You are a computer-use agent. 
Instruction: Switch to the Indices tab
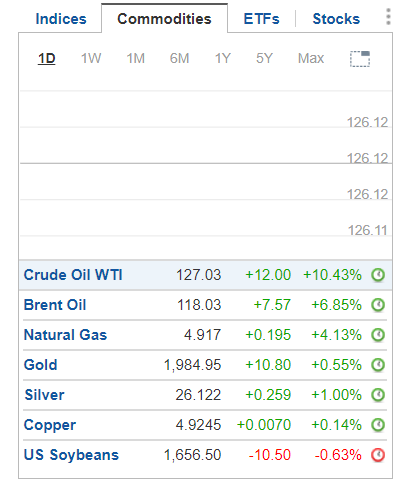tap(61, 19)
